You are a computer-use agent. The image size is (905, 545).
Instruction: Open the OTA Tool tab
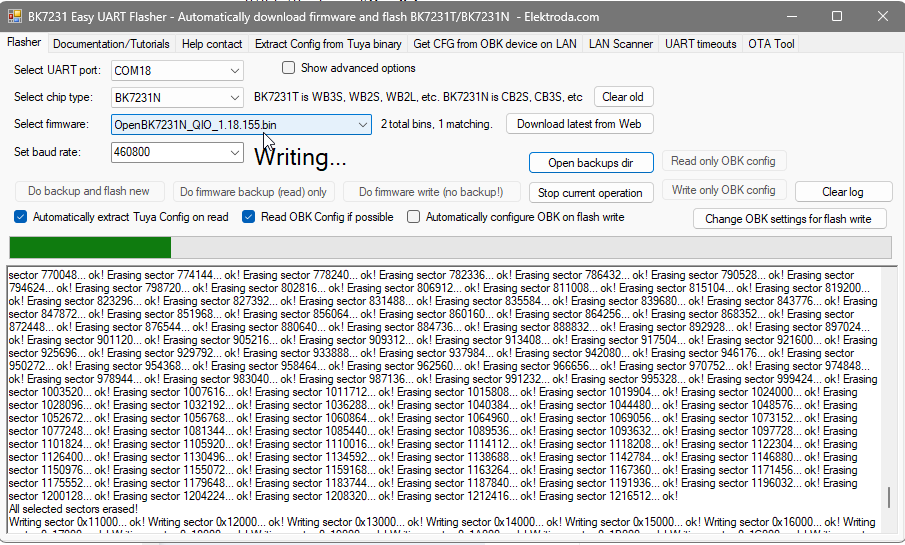click(771, 44)
